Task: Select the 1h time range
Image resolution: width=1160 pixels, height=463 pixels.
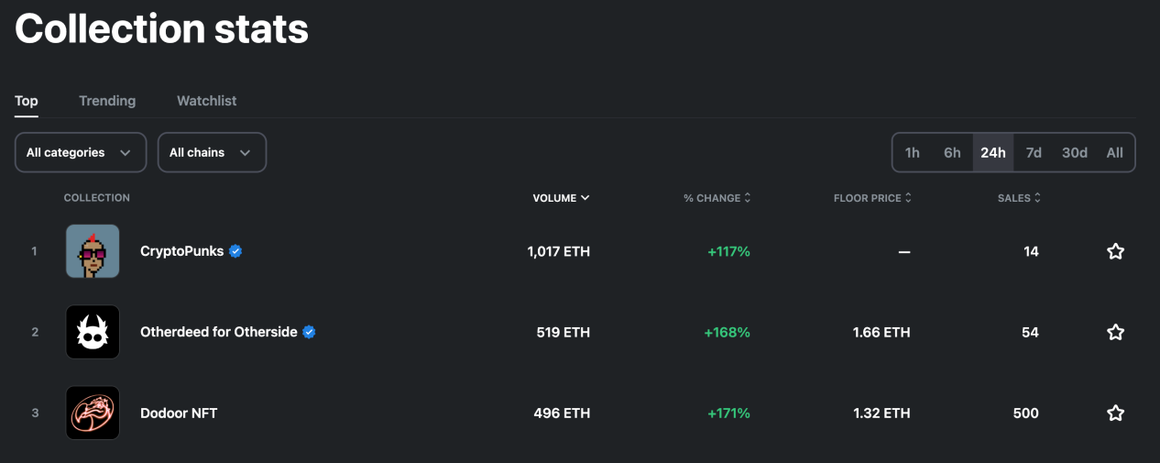Action: click(x=912, y=152)
